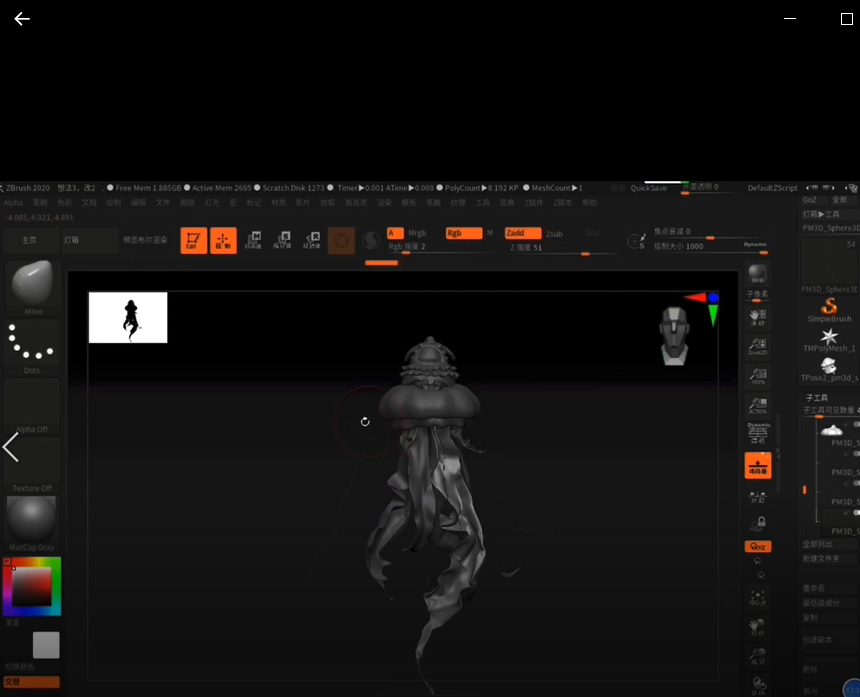Viewport: 860px width, 697px height.
Task: Click inside the color picker square
Action: 31,587
